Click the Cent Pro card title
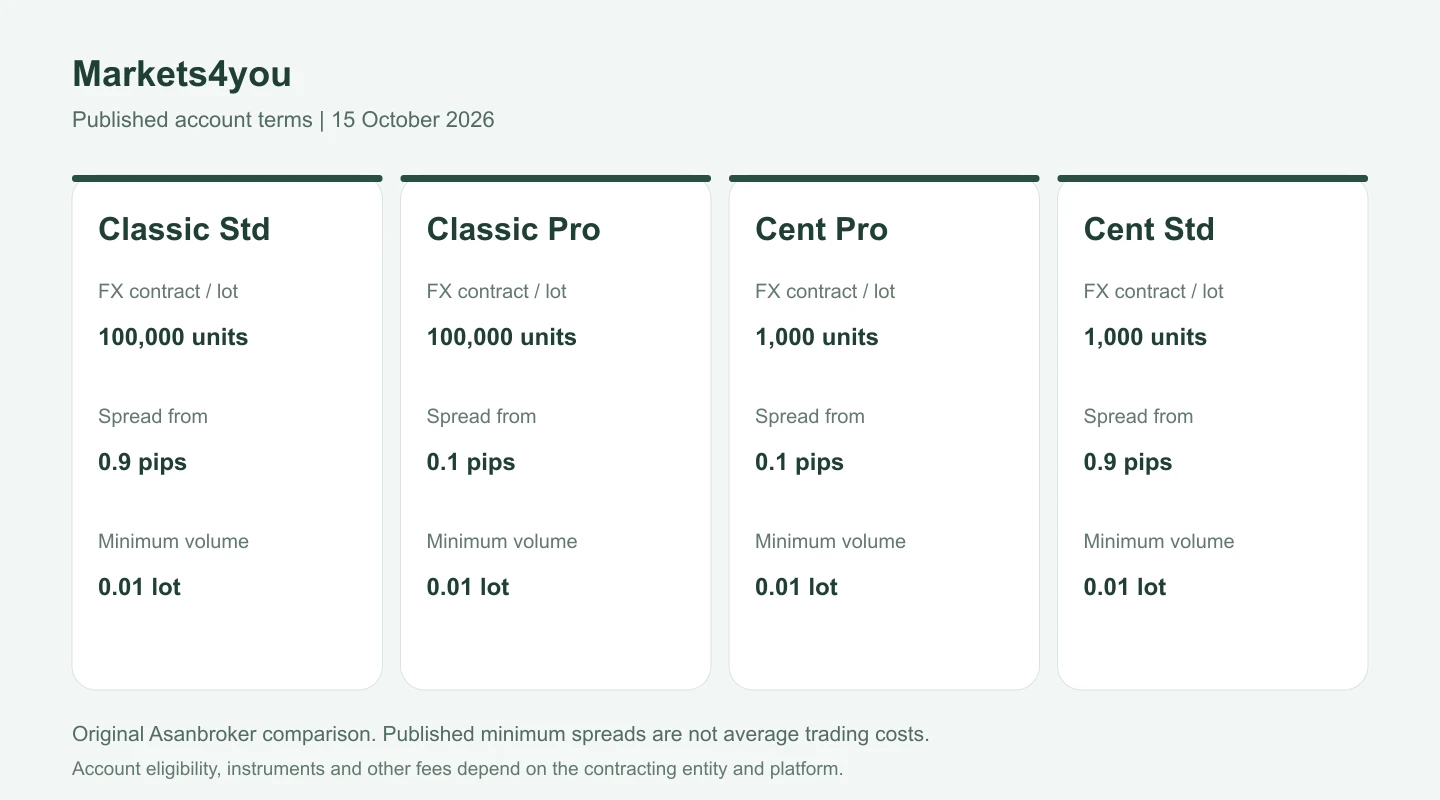 pyautogui.click(x=821, y=229)
